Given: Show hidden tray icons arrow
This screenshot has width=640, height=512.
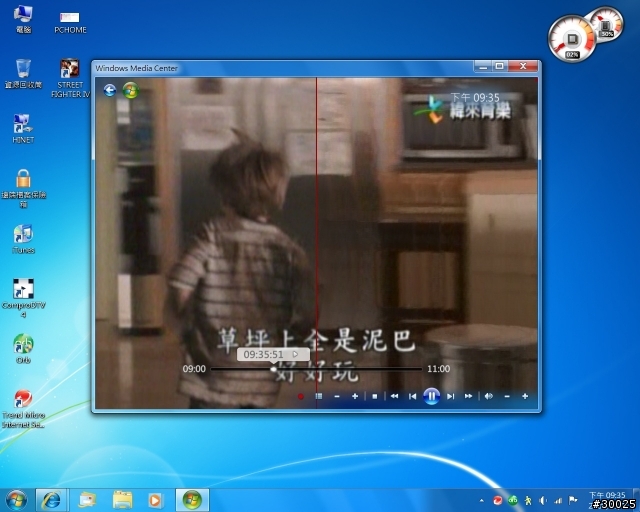Looking at the screenshot, I should tap(482, 500).
